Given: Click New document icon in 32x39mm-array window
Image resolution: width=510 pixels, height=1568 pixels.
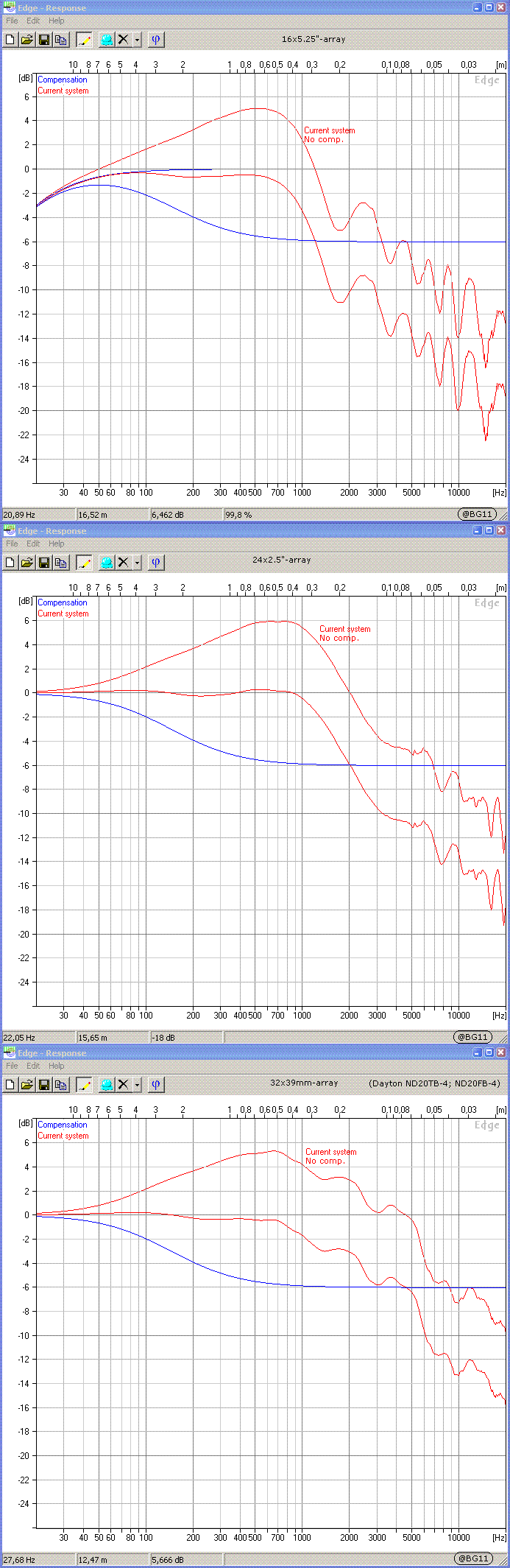Looking at the screenshot, I should click(x=10, y=1085).
